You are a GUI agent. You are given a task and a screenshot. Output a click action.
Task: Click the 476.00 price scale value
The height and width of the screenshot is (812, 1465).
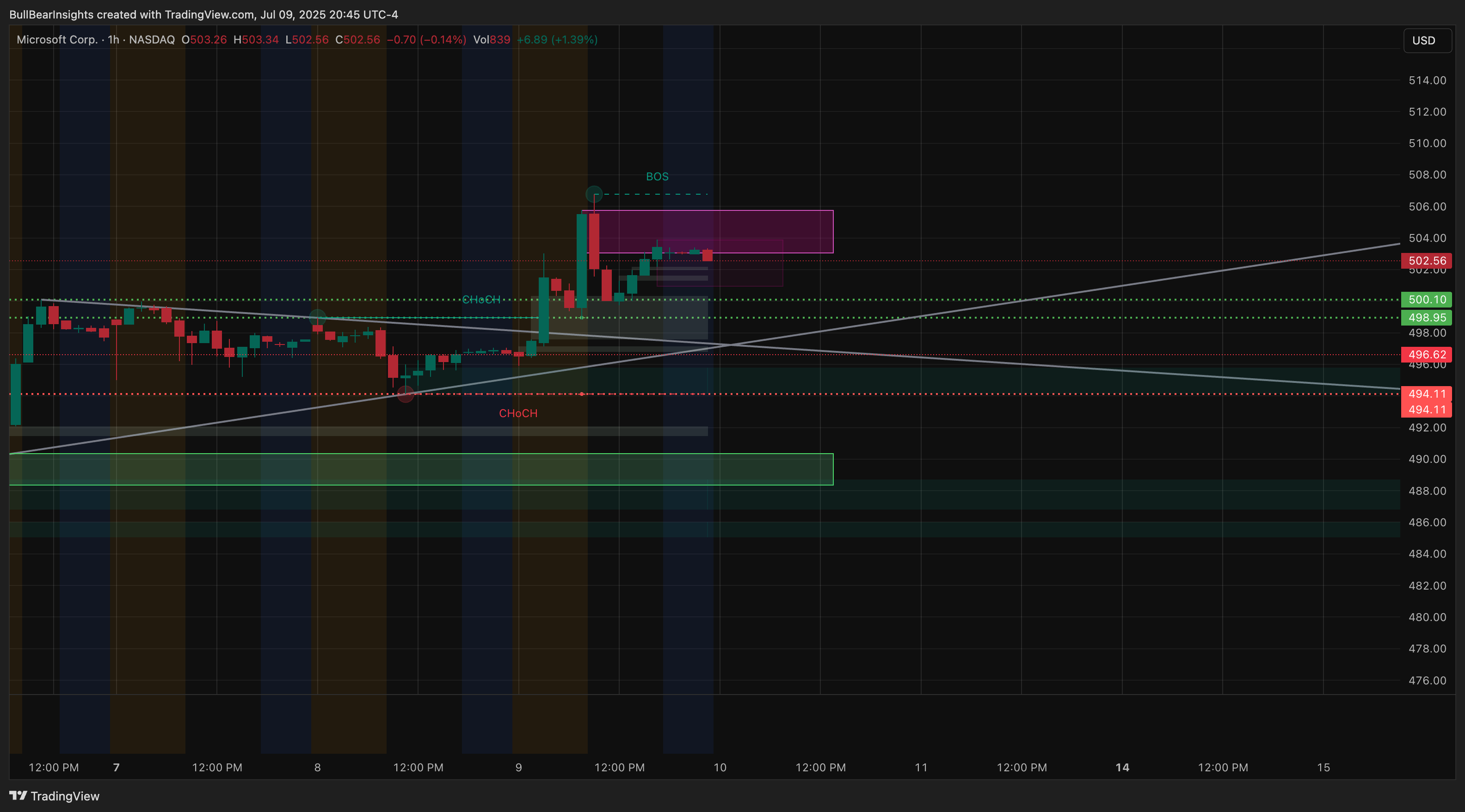[1427, 681]
